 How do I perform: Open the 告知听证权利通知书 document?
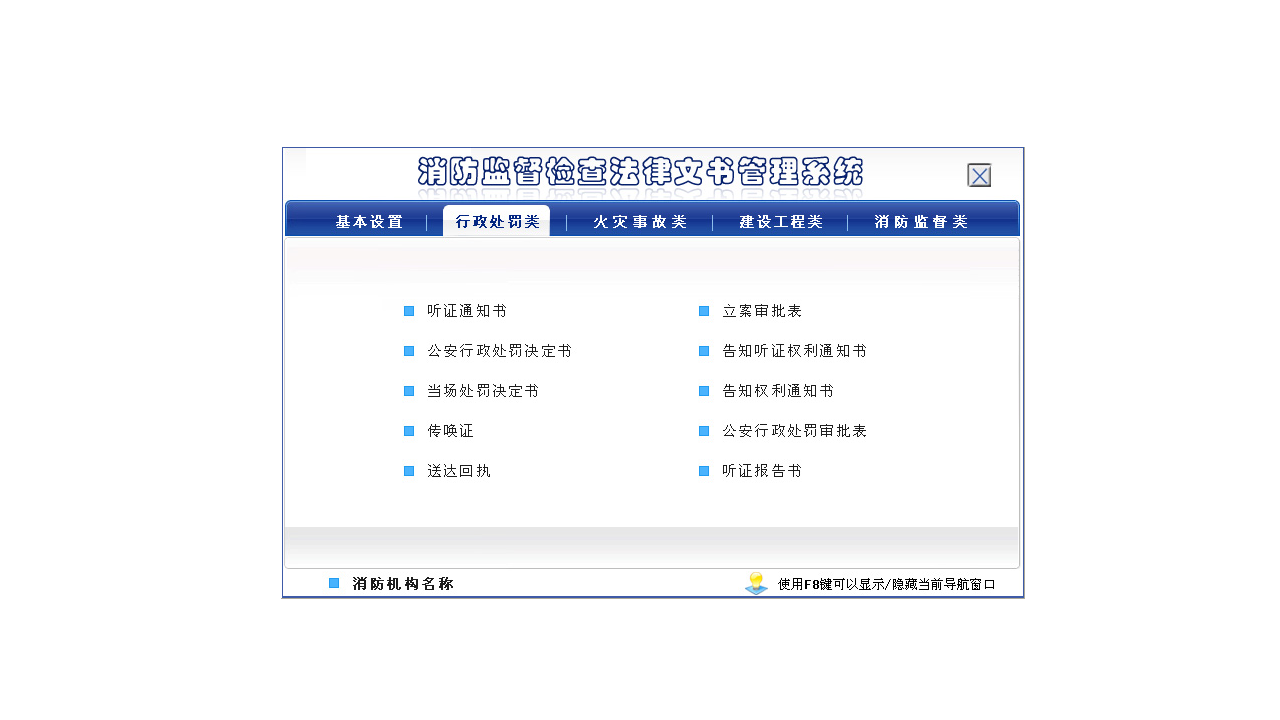[795, 351]
